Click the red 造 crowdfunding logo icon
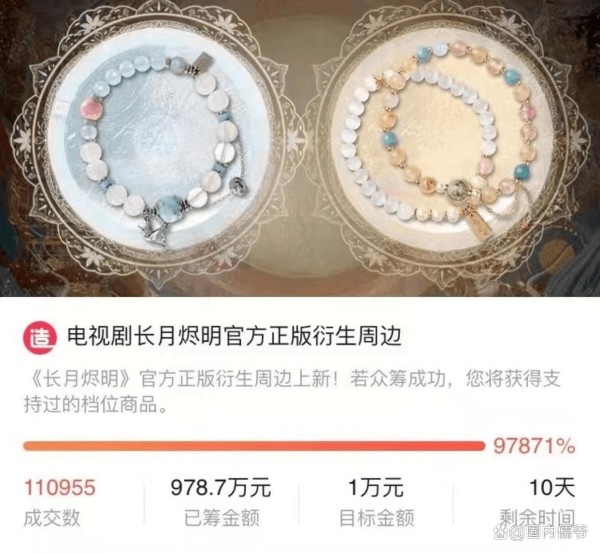The width and height of the screenshot is (600, 553). pyautogui.click(x=40, y=337)
